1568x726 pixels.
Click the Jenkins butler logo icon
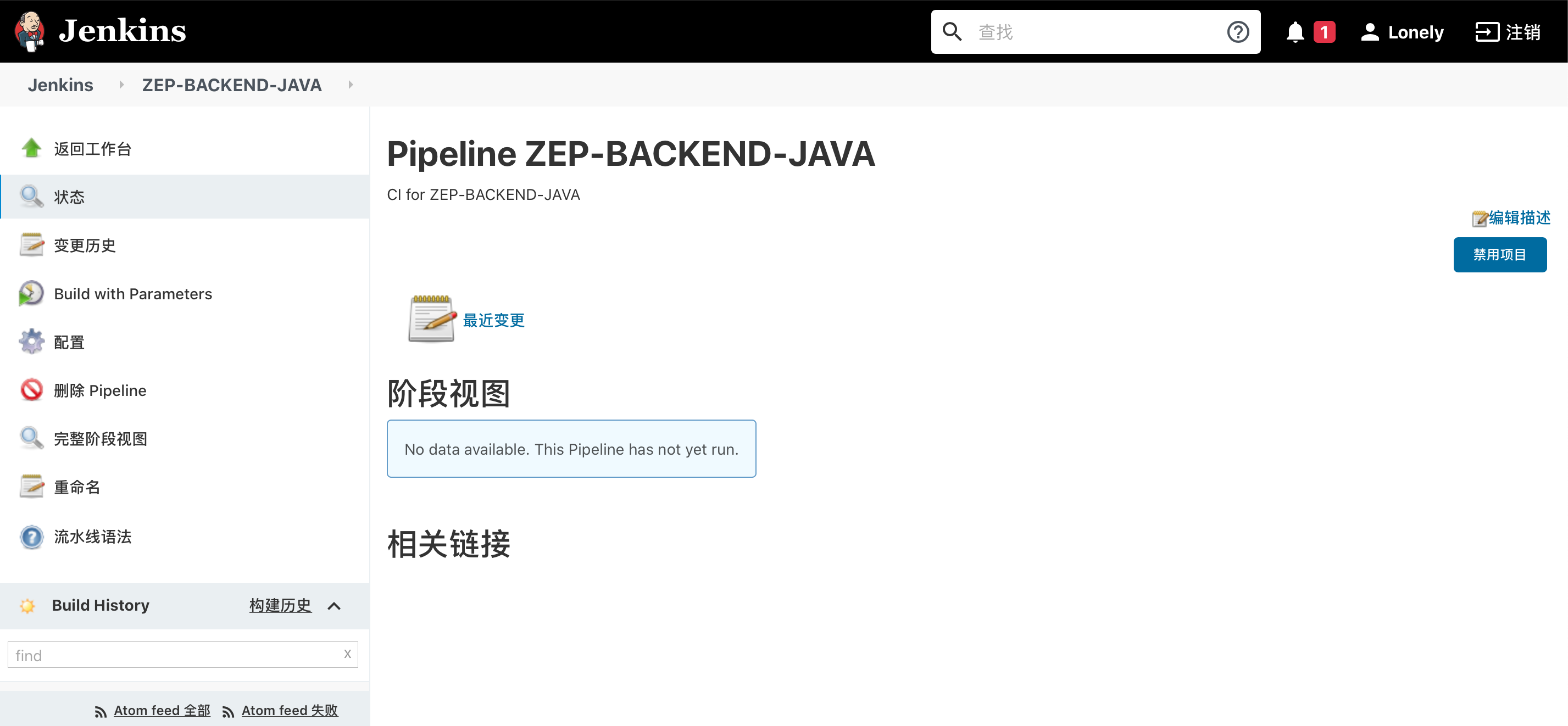click(x=30, y=31)
